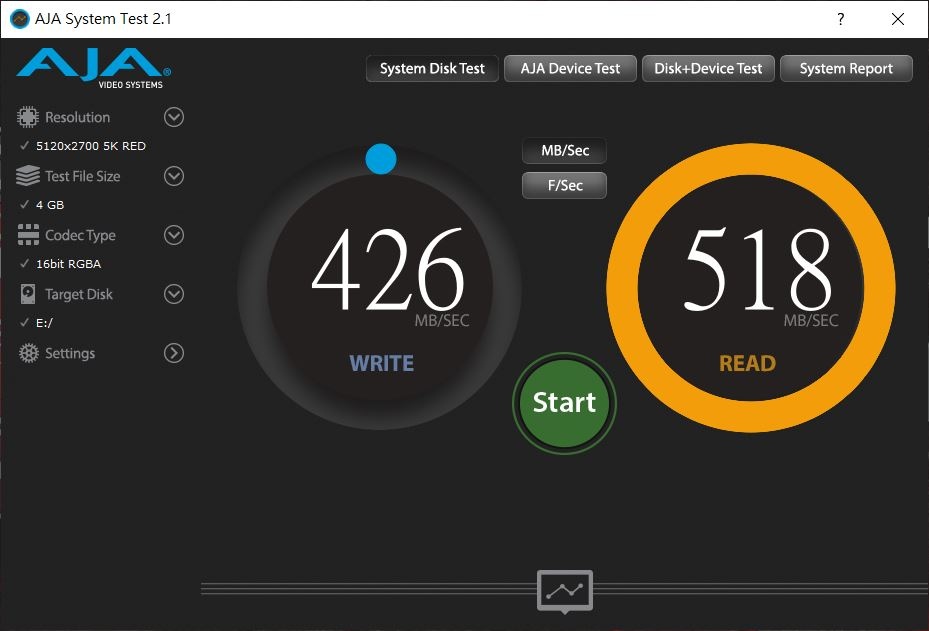Select the E:/ target disk value

(x=44, y=323)
